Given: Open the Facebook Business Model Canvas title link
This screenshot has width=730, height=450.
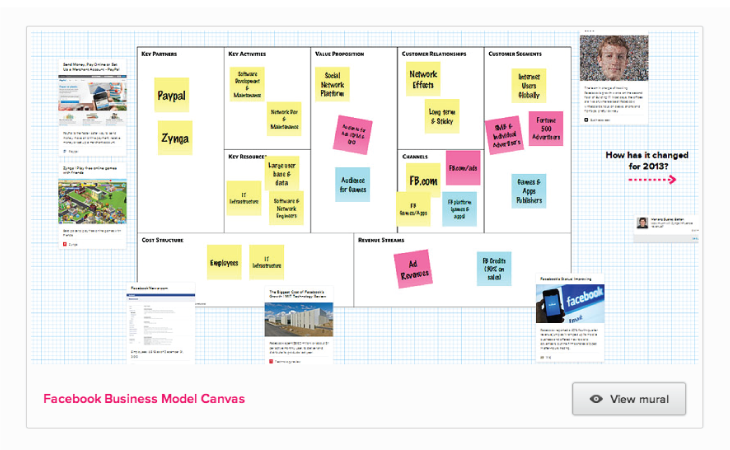Looking at the screenshot, I should coord(144,399).
